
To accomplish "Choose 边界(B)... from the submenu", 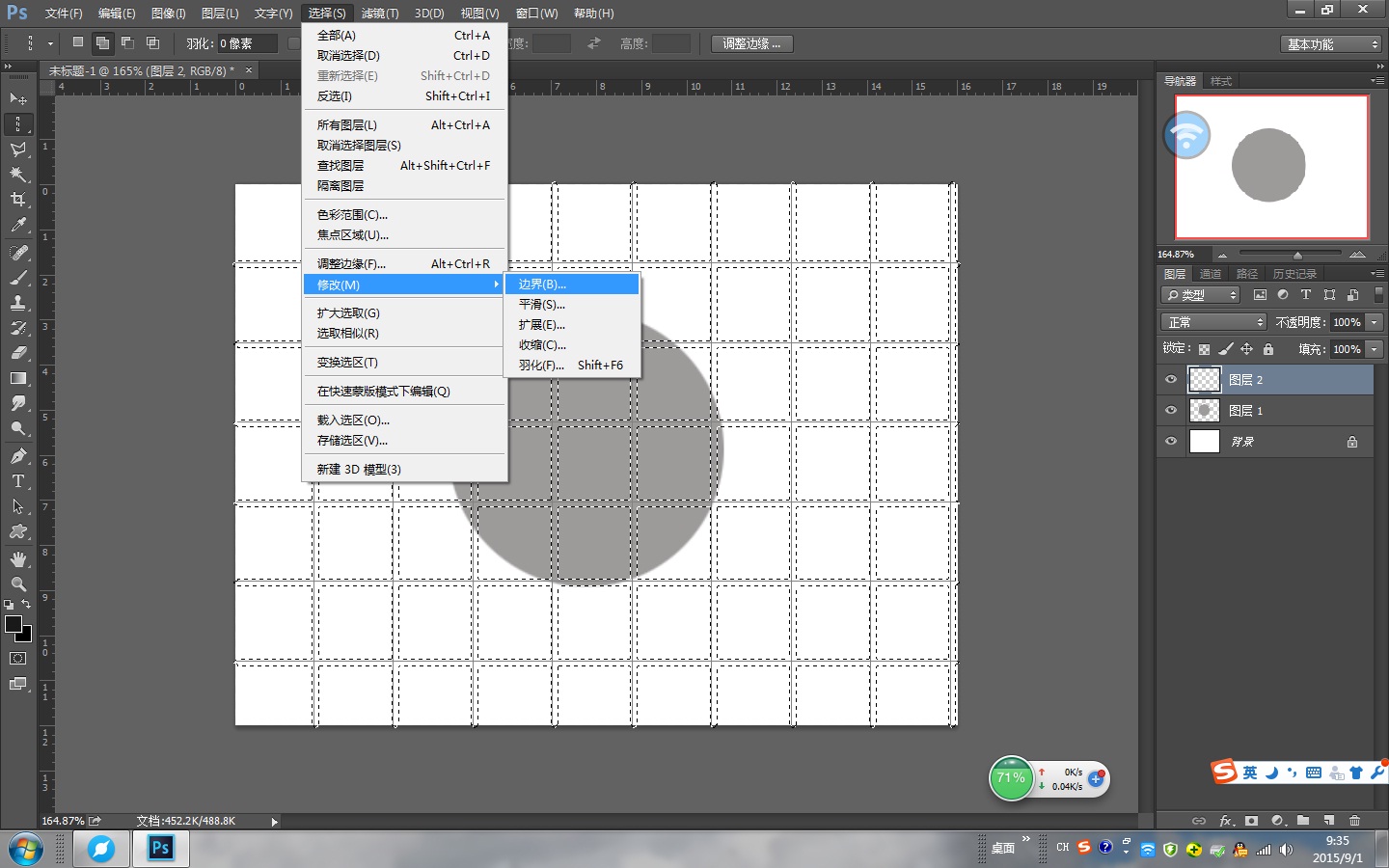I will [x=572, y=285].
